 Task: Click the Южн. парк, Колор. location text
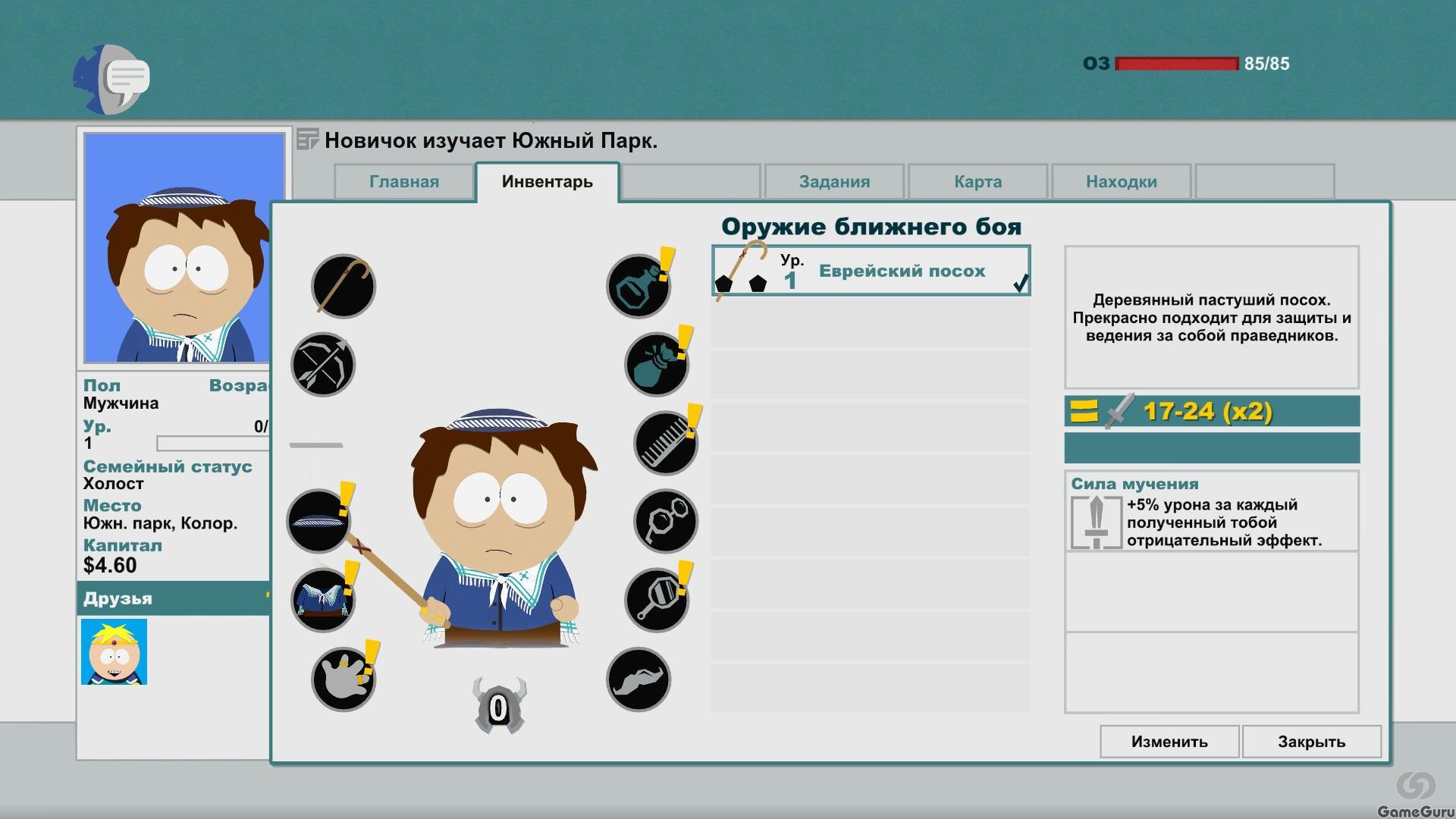click(160, 523)
